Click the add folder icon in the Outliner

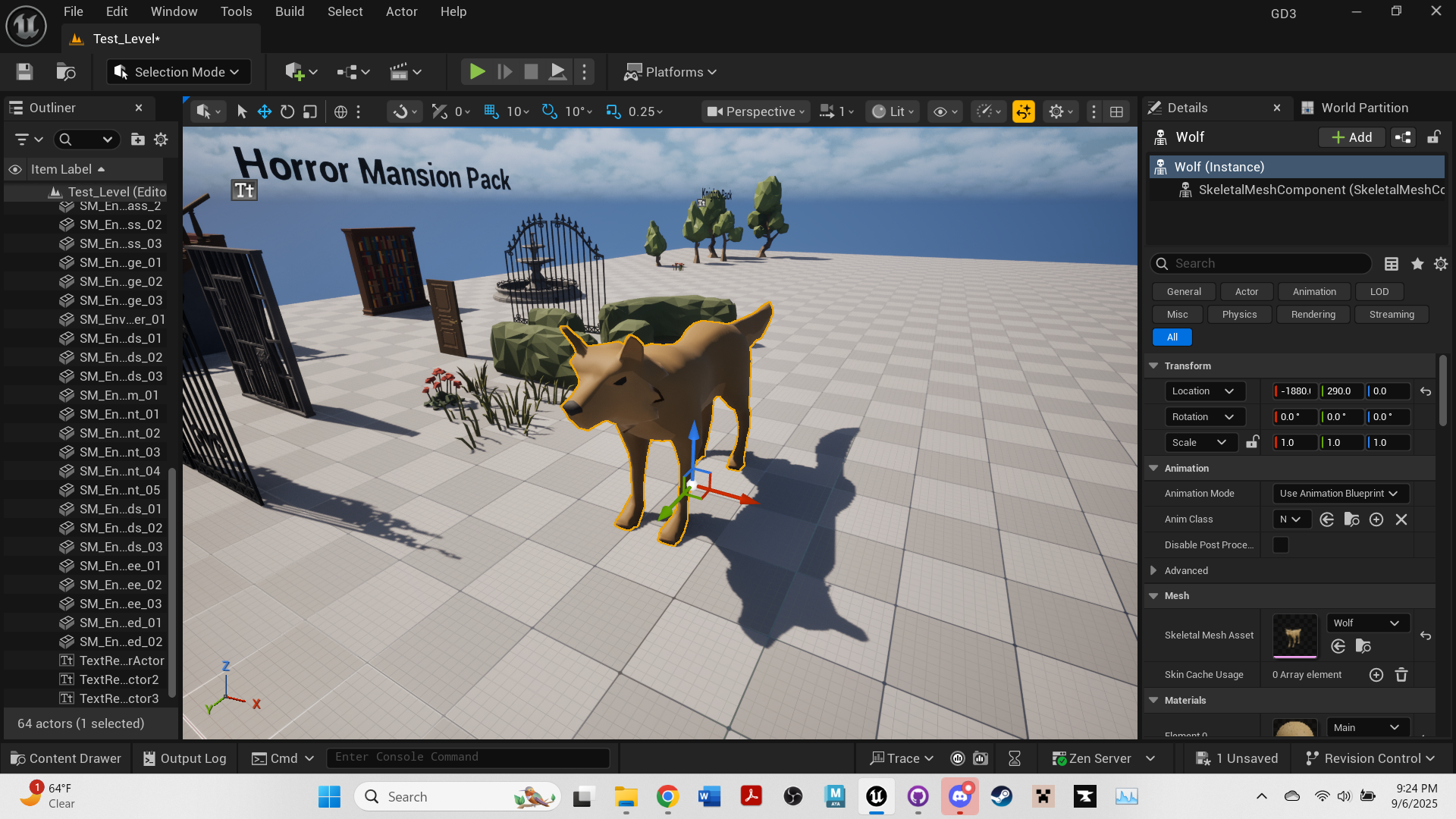137,140
